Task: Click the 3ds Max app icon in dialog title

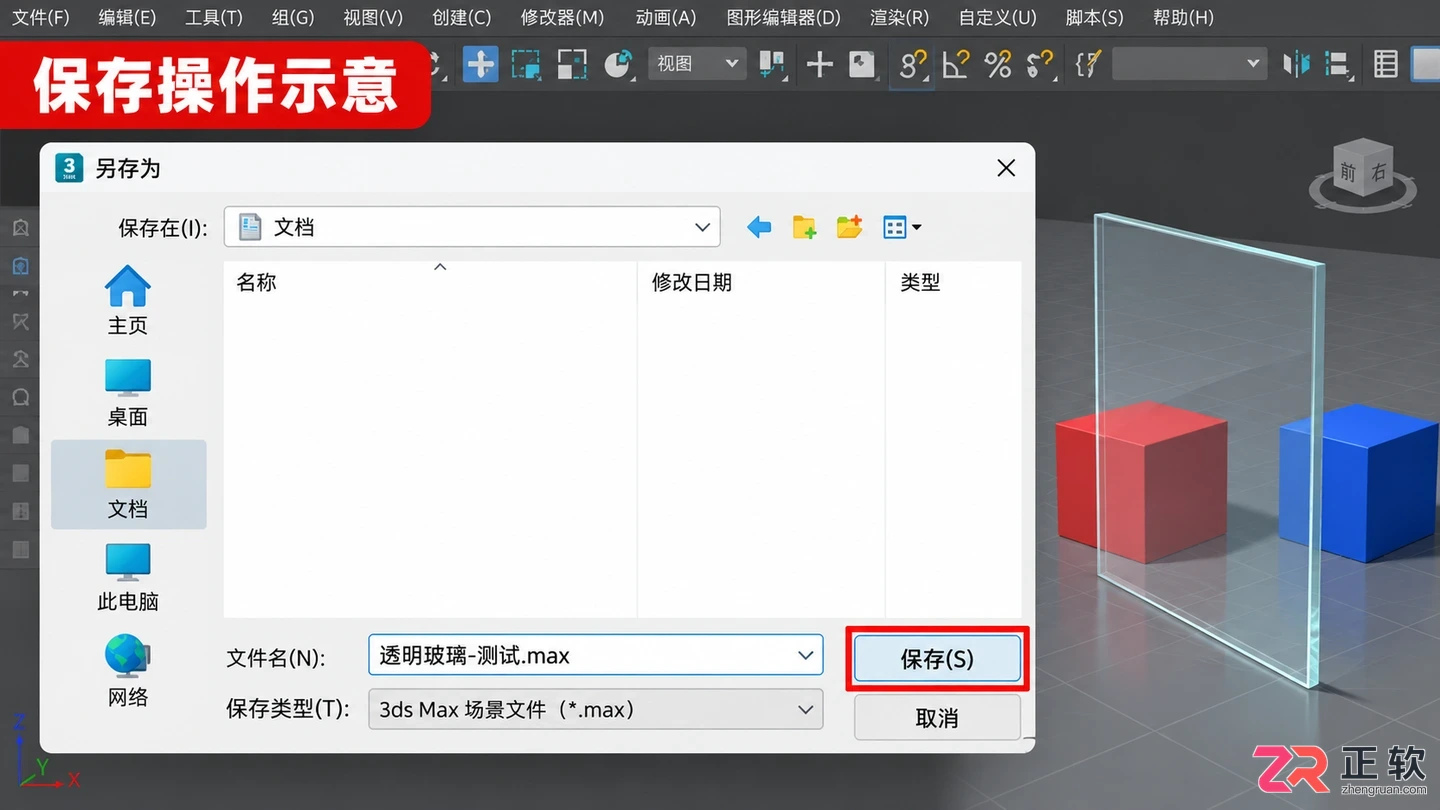Action: (69, 168)
